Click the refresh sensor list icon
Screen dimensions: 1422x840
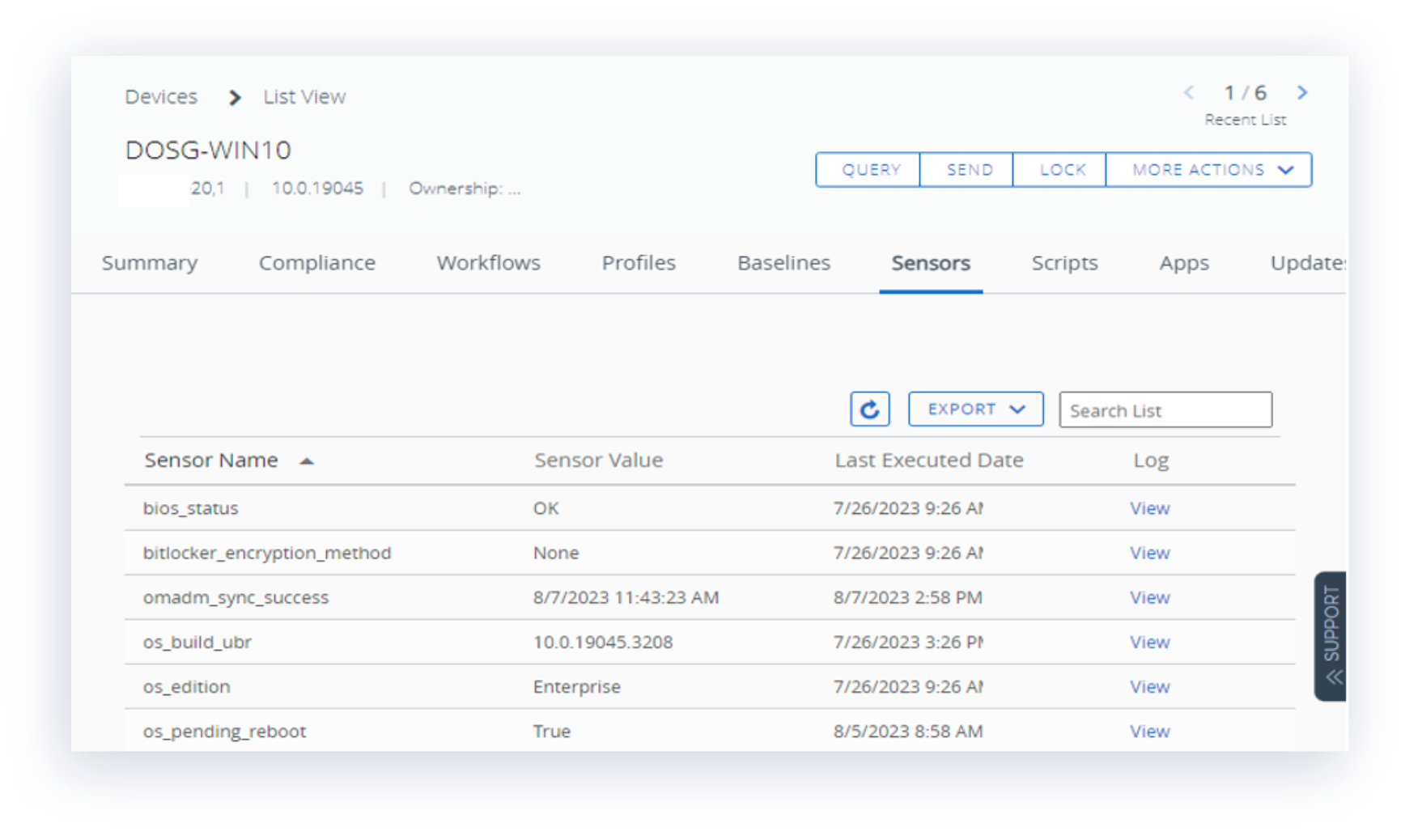(x=869, y=409)
